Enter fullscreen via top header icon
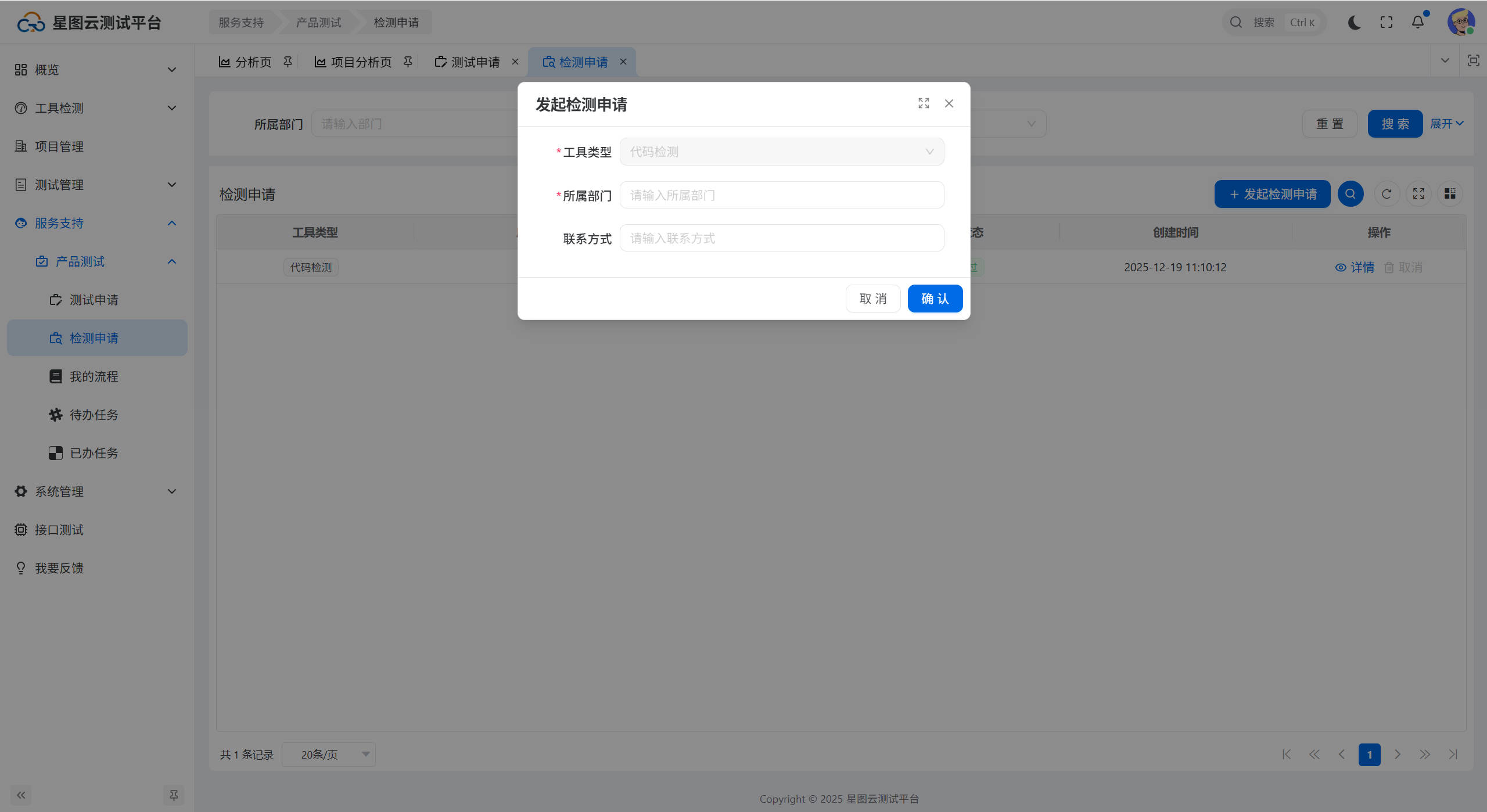The height and width of the screenshot is (812, 1487). [1387, 23]
